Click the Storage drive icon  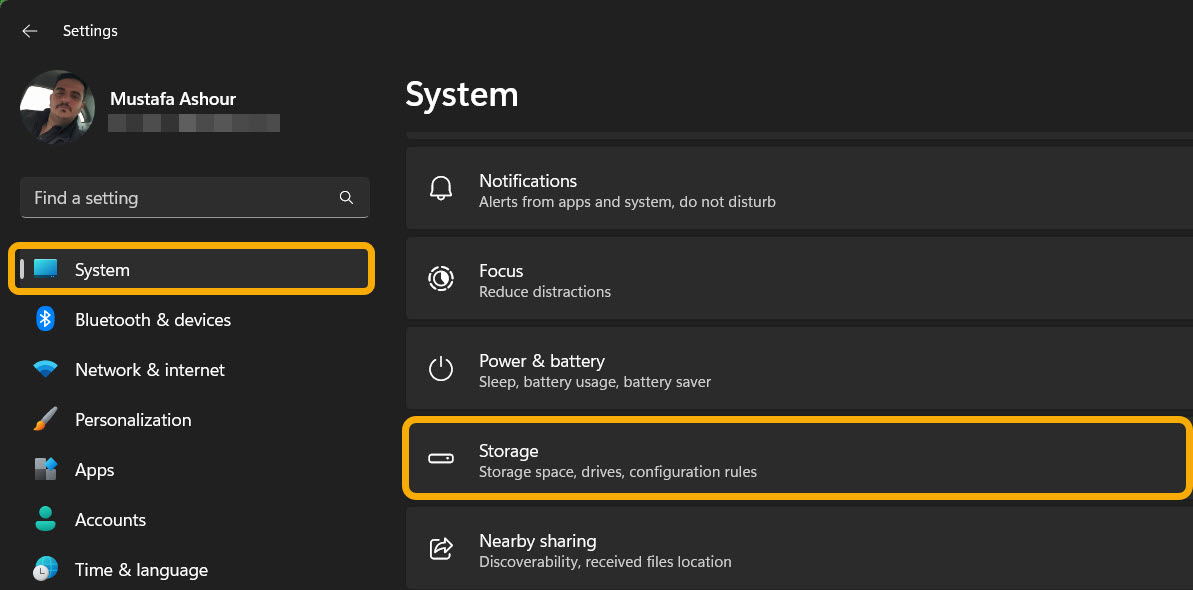(x=441, y=458)
